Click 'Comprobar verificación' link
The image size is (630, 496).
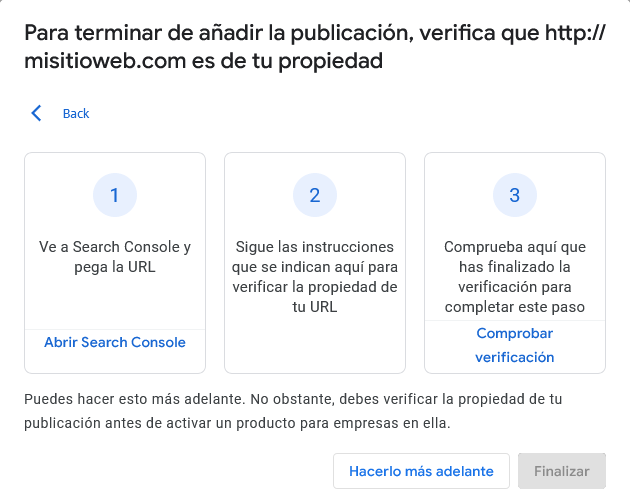(x=515, y=345)
